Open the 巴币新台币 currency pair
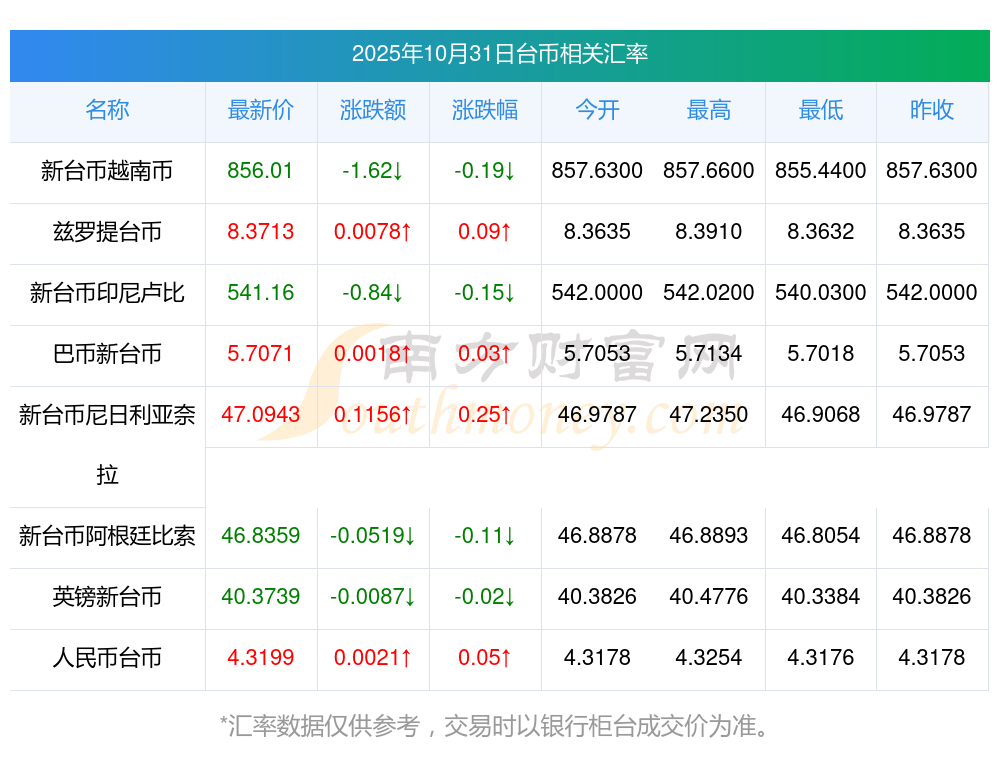This screenshot has height=757, width=1000. 107,354
